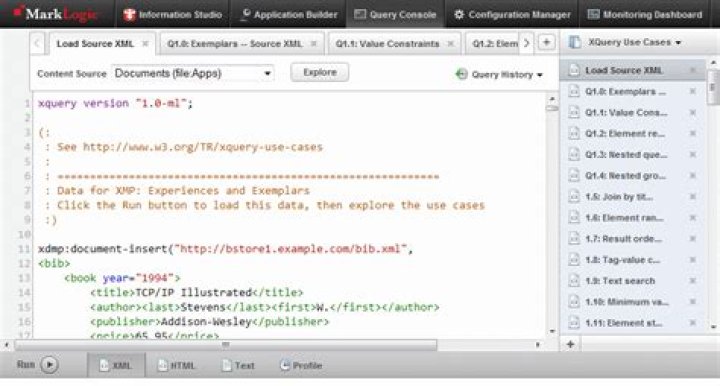Open Monitoring Dashboard from top navigation
This screenshot has height=386, width=720.
tap(645, 14)
